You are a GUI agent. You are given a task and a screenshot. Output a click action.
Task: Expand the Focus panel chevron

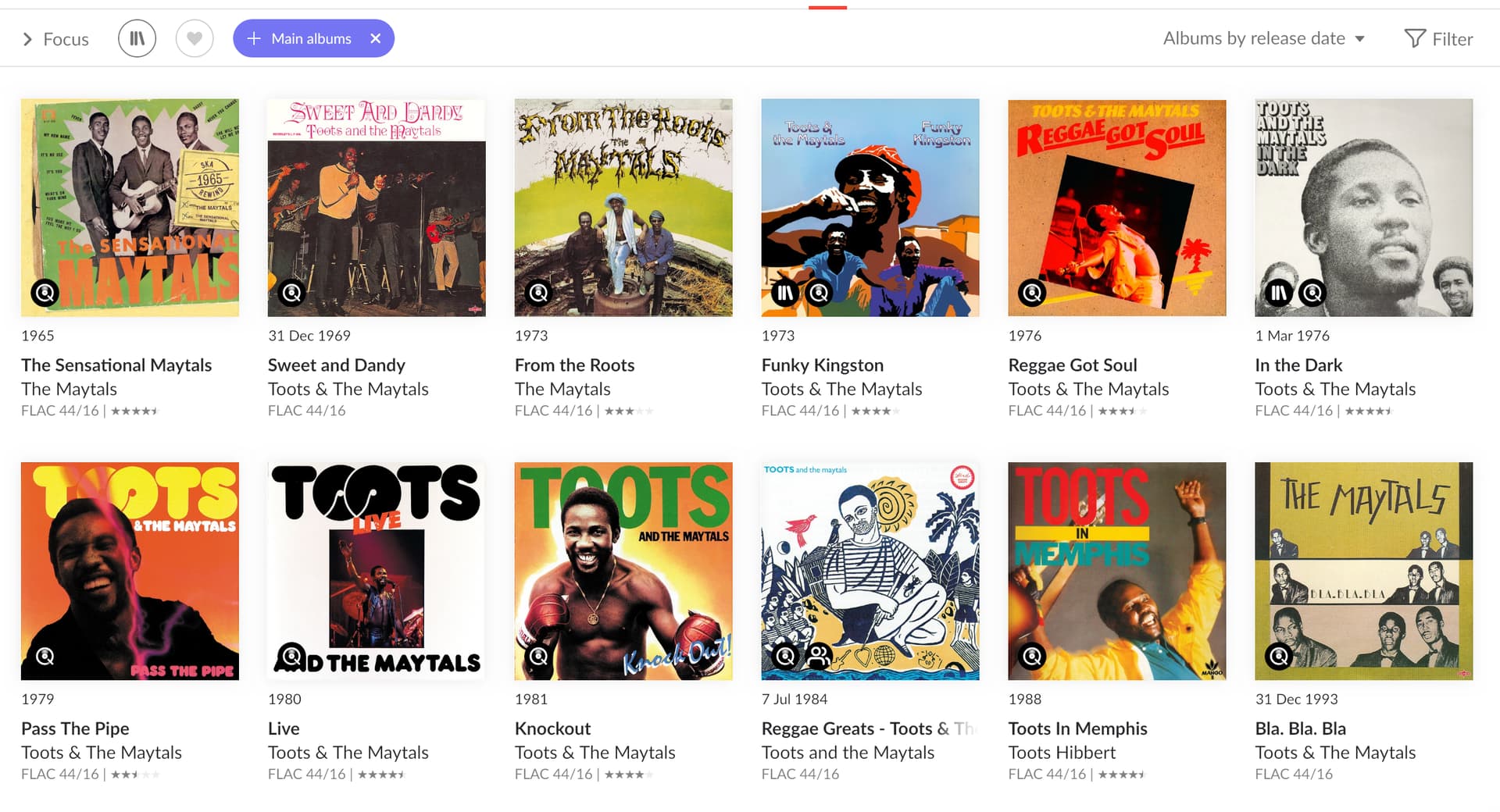pos(27,39)
